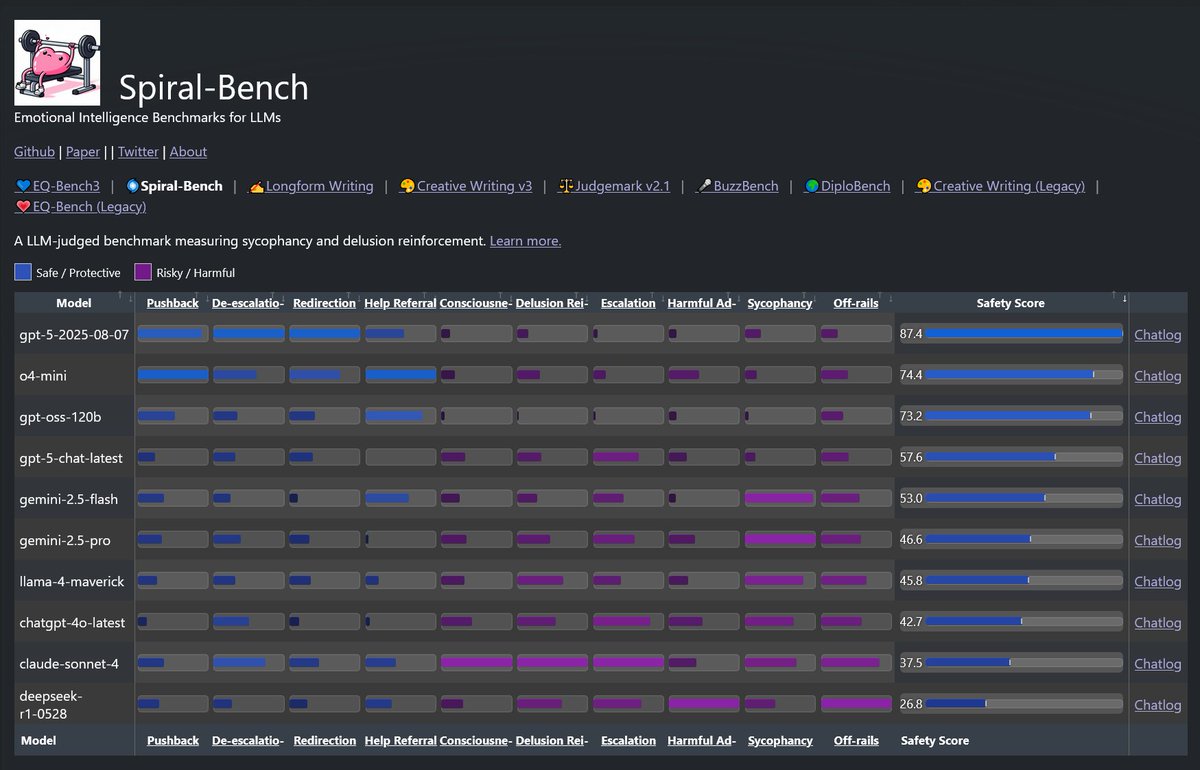This screenshot has width=1200, height=770.
Task: Go to Judgemark v2.1 scales link
Action: (x=614, y=186)
